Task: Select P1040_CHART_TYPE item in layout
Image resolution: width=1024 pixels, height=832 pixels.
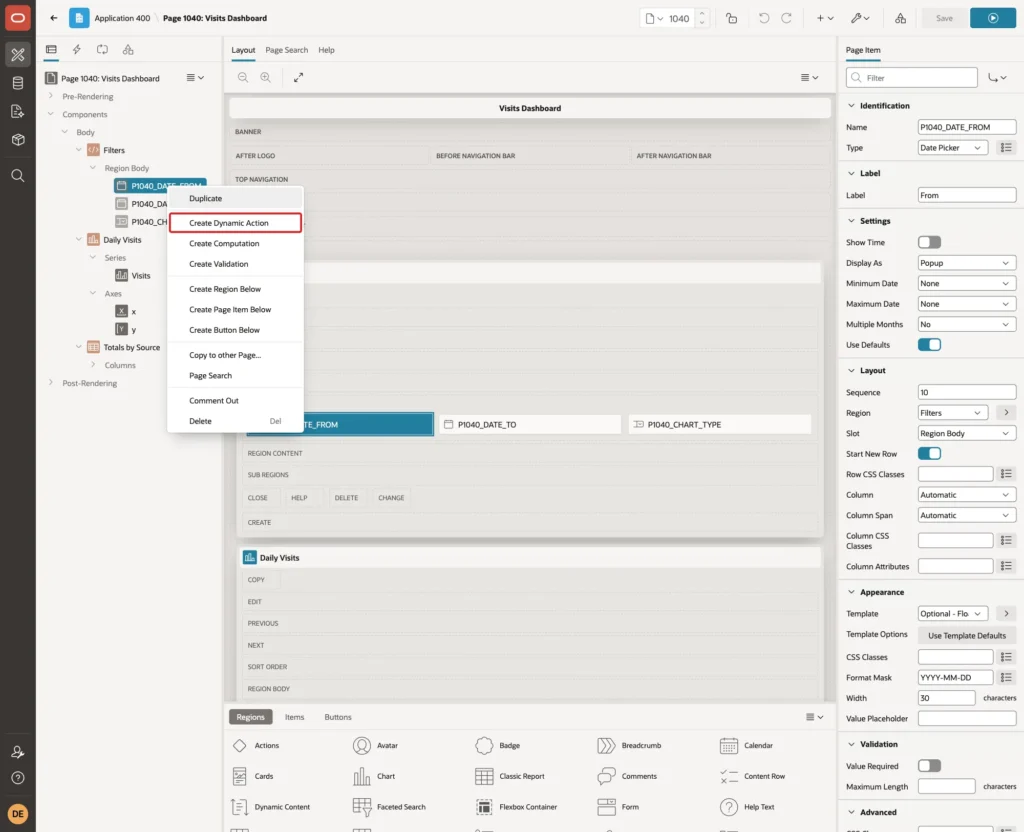Action: tap(720, 424)
